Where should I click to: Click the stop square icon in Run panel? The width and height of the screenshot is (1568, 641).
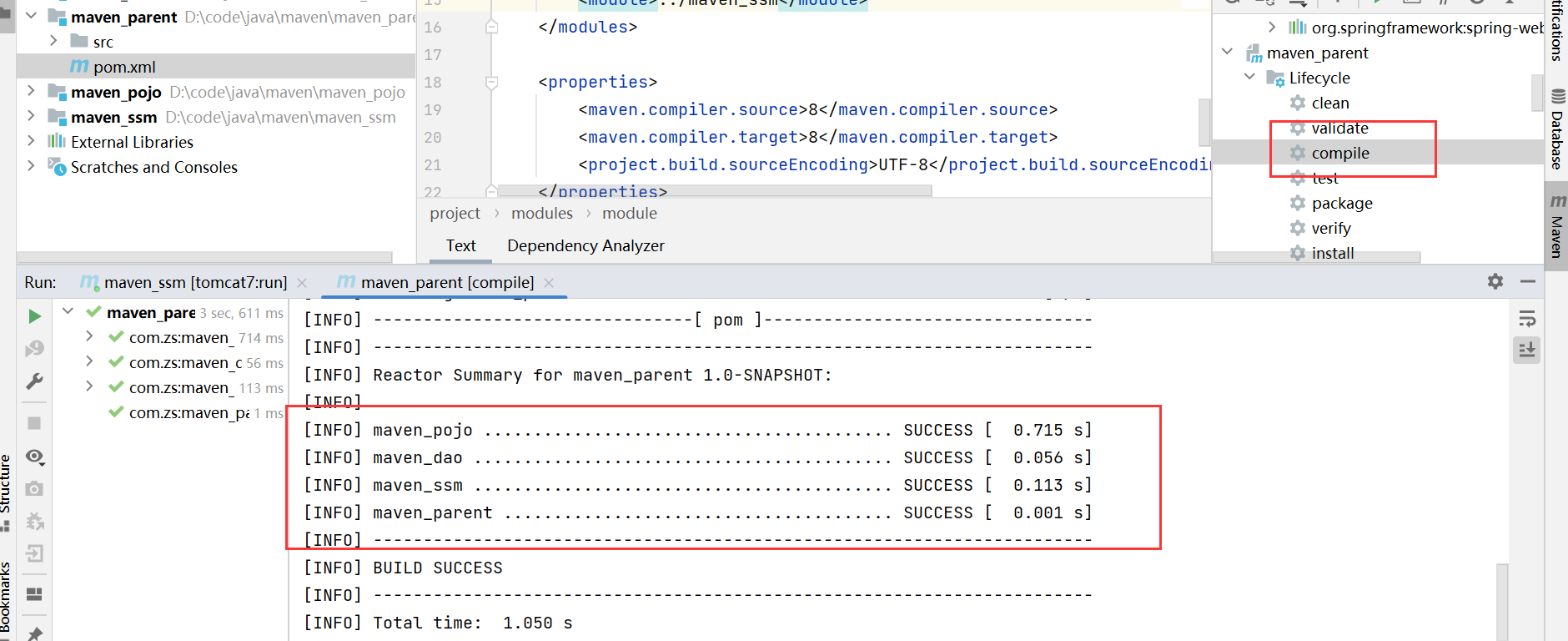click(34, 423)
